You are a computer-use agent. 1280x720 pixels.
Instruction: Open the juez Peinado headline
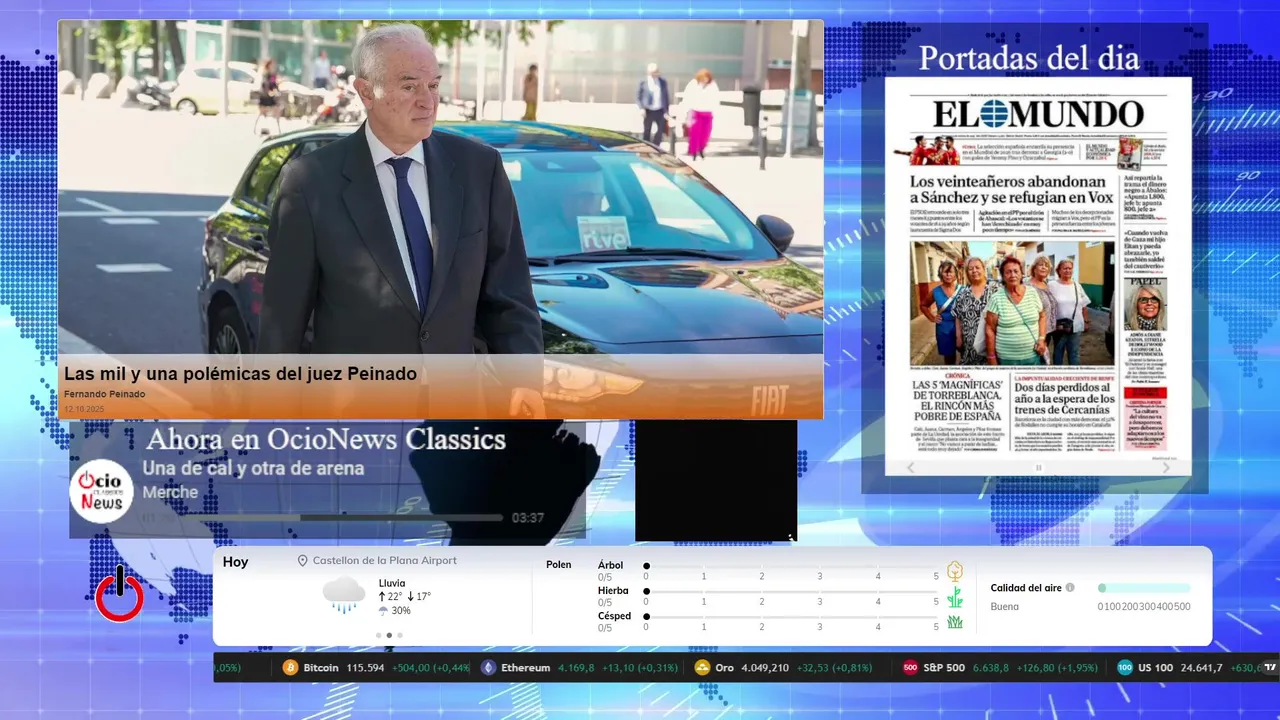click(x=240, y=374)
